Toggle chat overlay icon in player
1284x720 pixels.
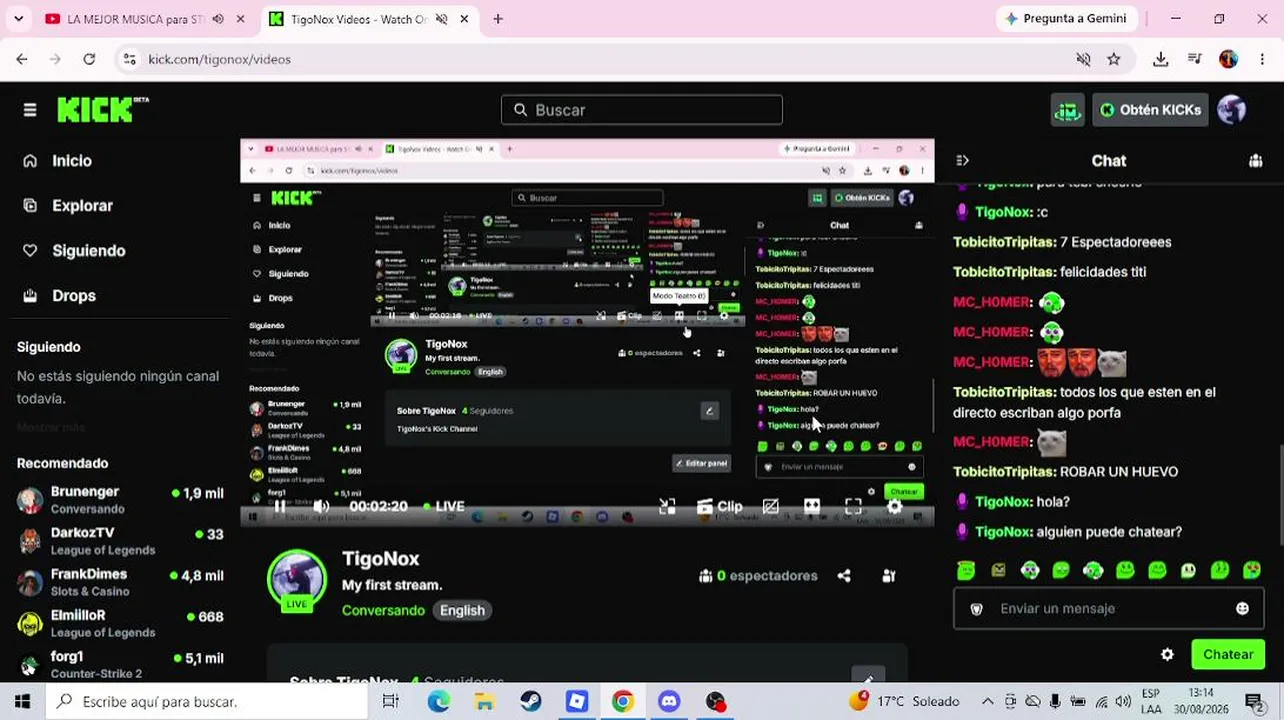click(771, 506)
